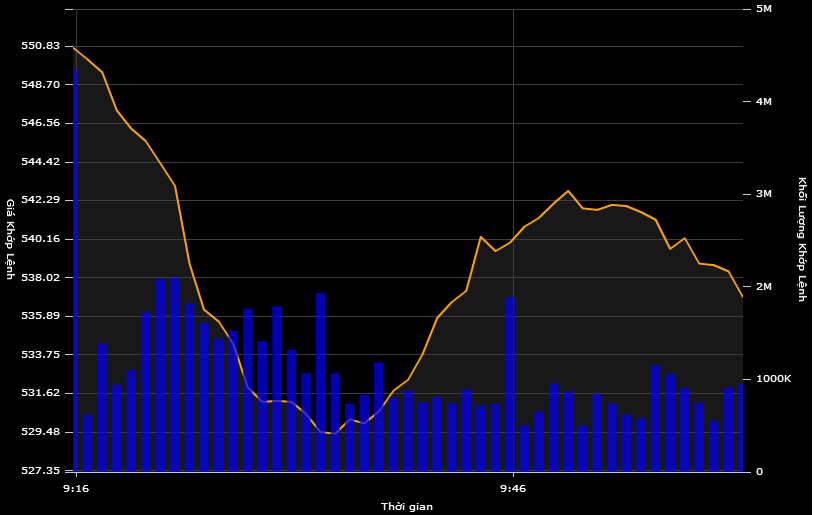The width and height of the screenshot is (814, 515).
Task: Click the 533.75 price axis label
Action: point(41,354)
